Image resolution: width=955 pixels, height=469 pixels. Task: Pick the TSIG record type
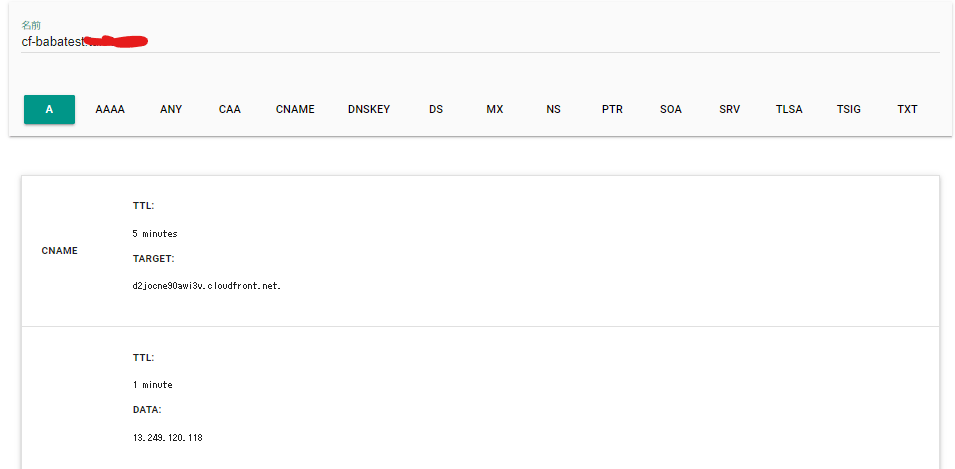pyautogui.click(x=849, y=110)
